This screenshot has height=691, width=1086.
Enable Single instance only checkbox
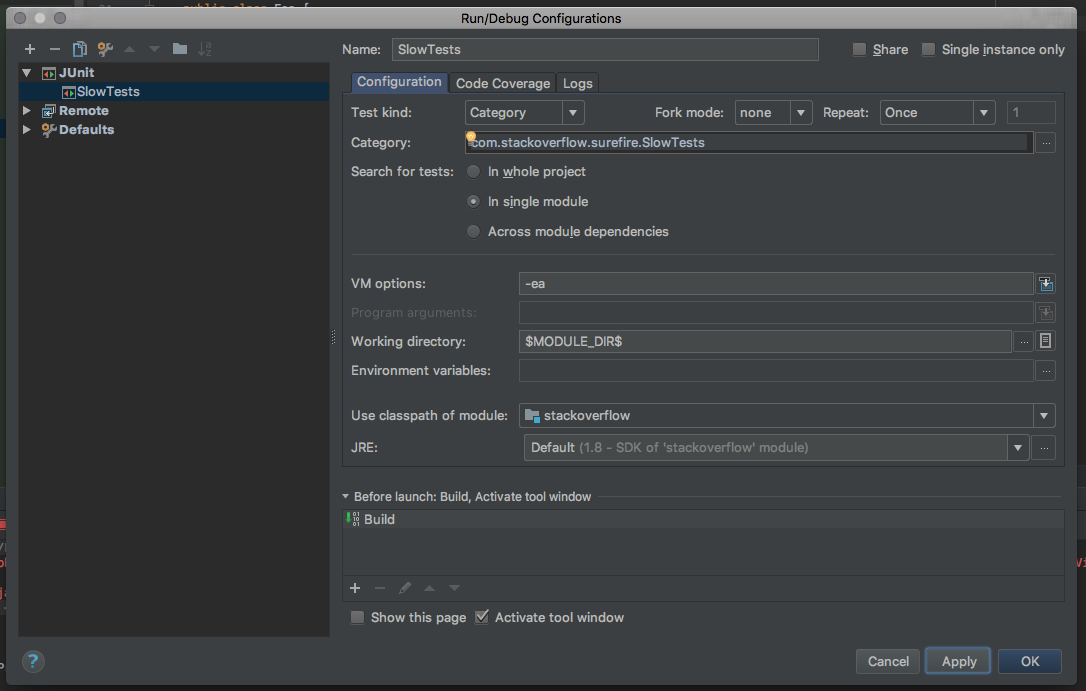coord(928,49)
